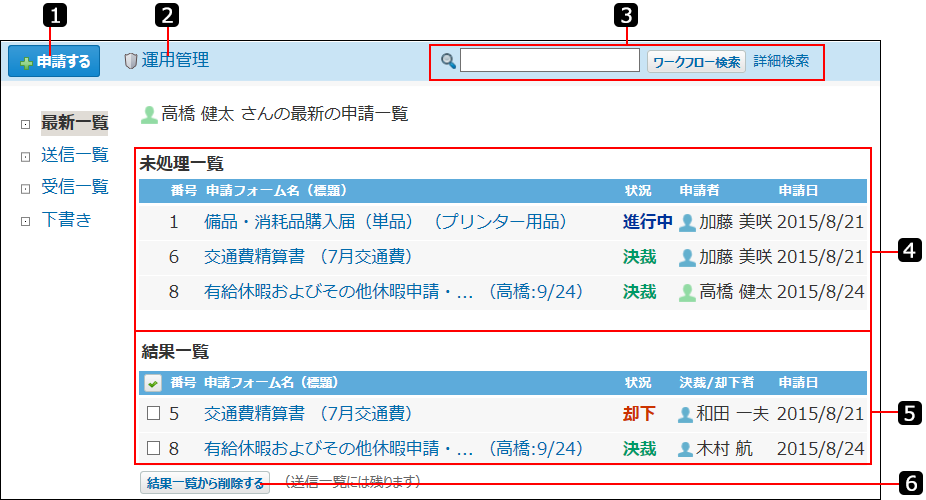Click the user icon beside the page heading

tap(149, 115)
